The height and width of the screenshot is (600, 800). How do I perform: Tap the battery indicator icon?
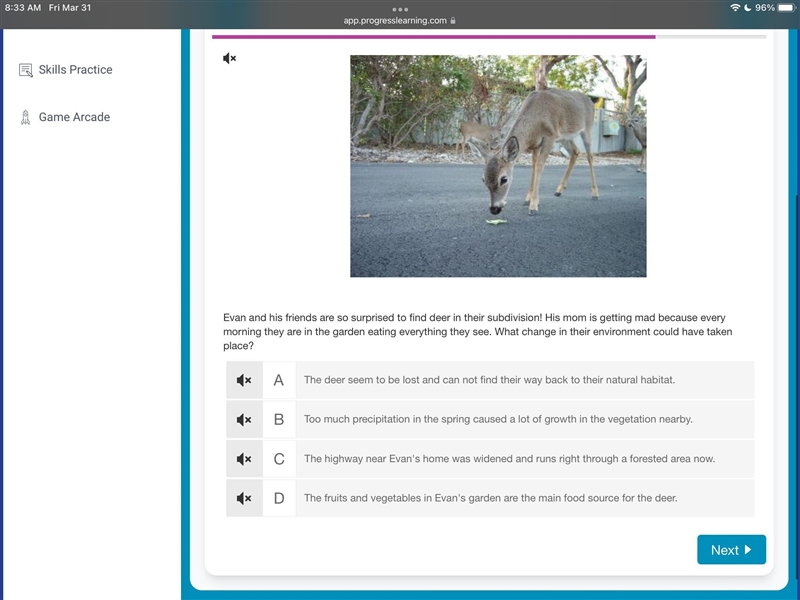787,8
